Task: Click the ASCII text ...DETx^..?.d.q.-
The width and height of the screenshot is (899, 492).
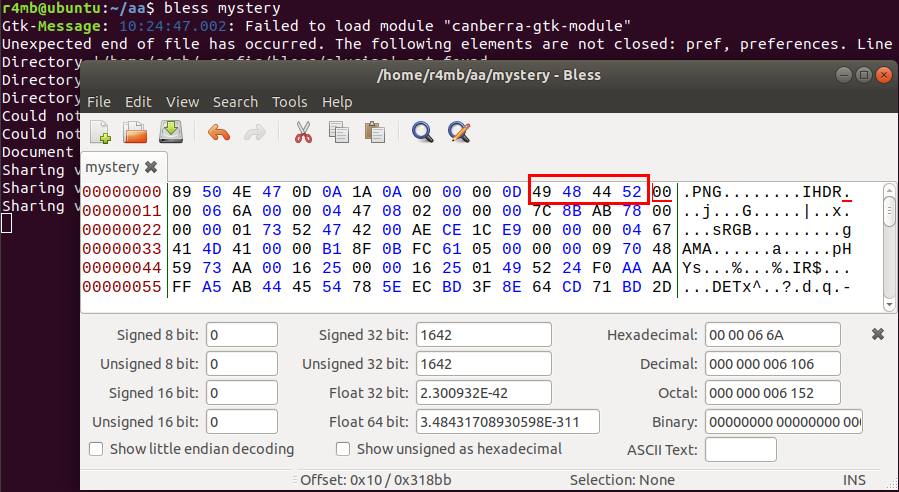Action: coord(767,287)
